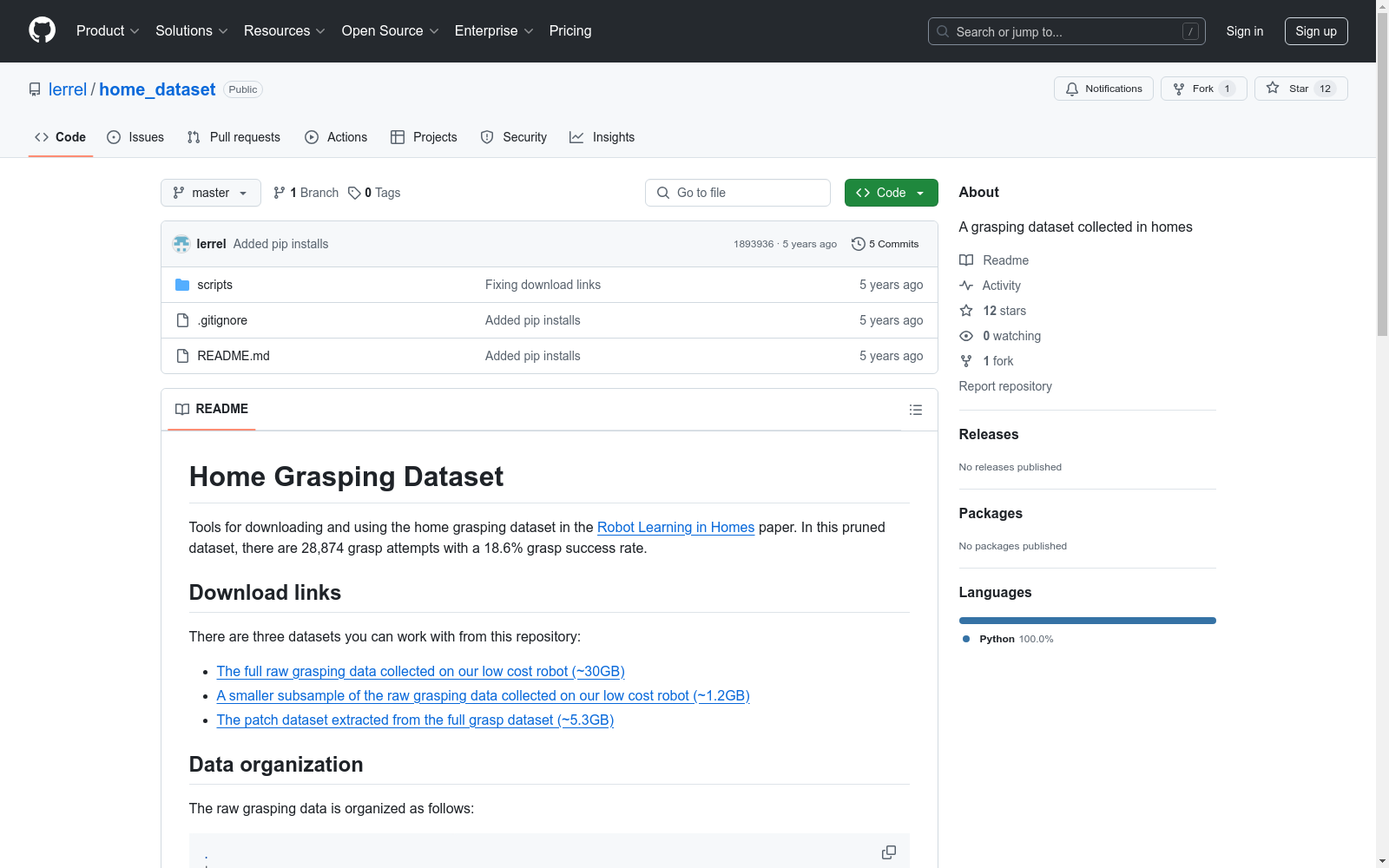View the 5 Commits history
1389x868 pixels.
(885, 244)
